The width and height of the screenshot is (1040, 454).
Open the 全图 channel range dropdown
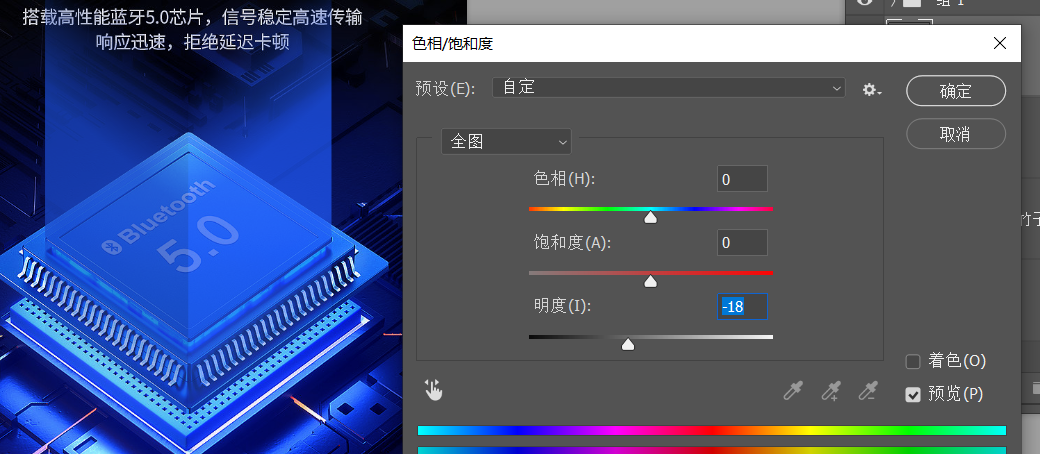[x=506, y=141]
